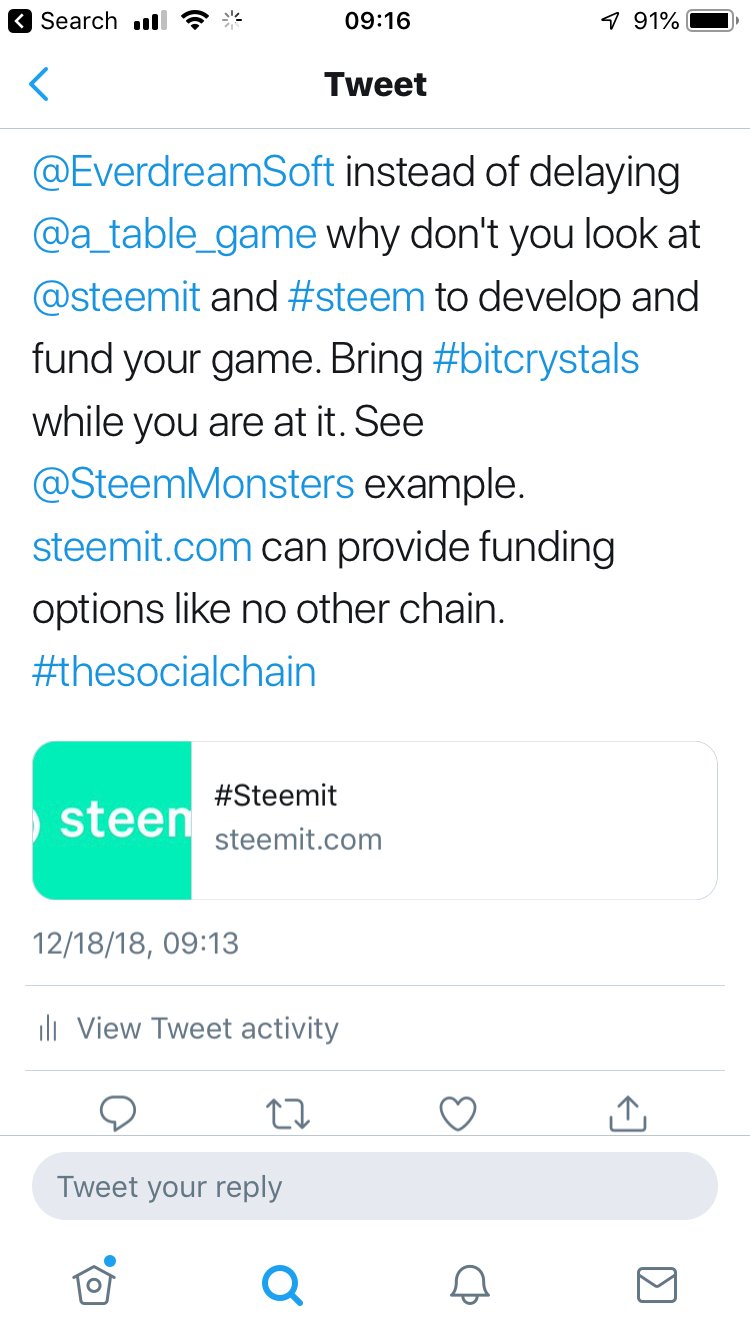Image resolution: width=750 pixels, height=1334 pixels.
Task: Open the Notifications bell tab
Action: (x=469, y=1284)
